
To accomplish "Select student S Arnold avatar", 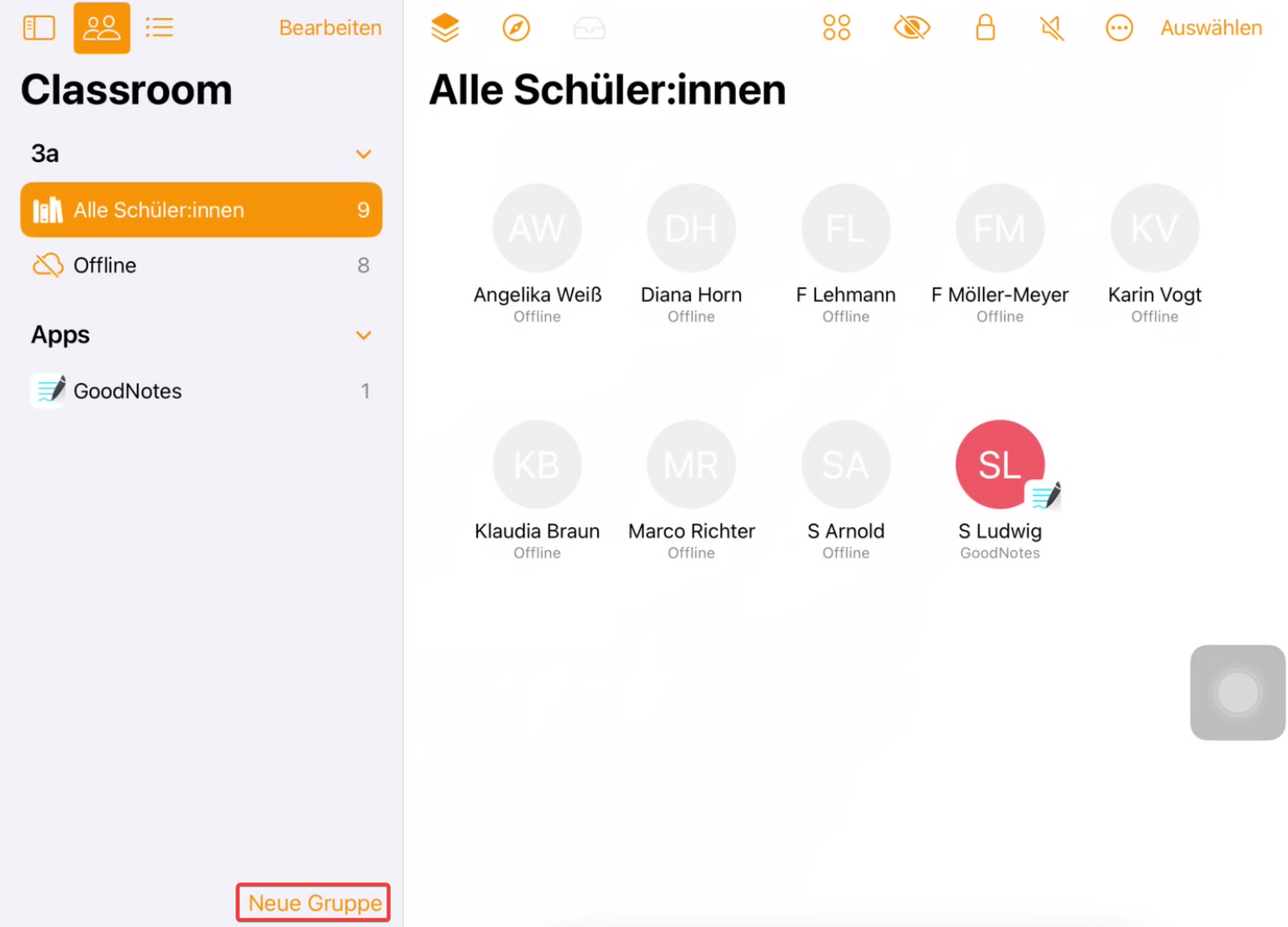I will [845, 465].
